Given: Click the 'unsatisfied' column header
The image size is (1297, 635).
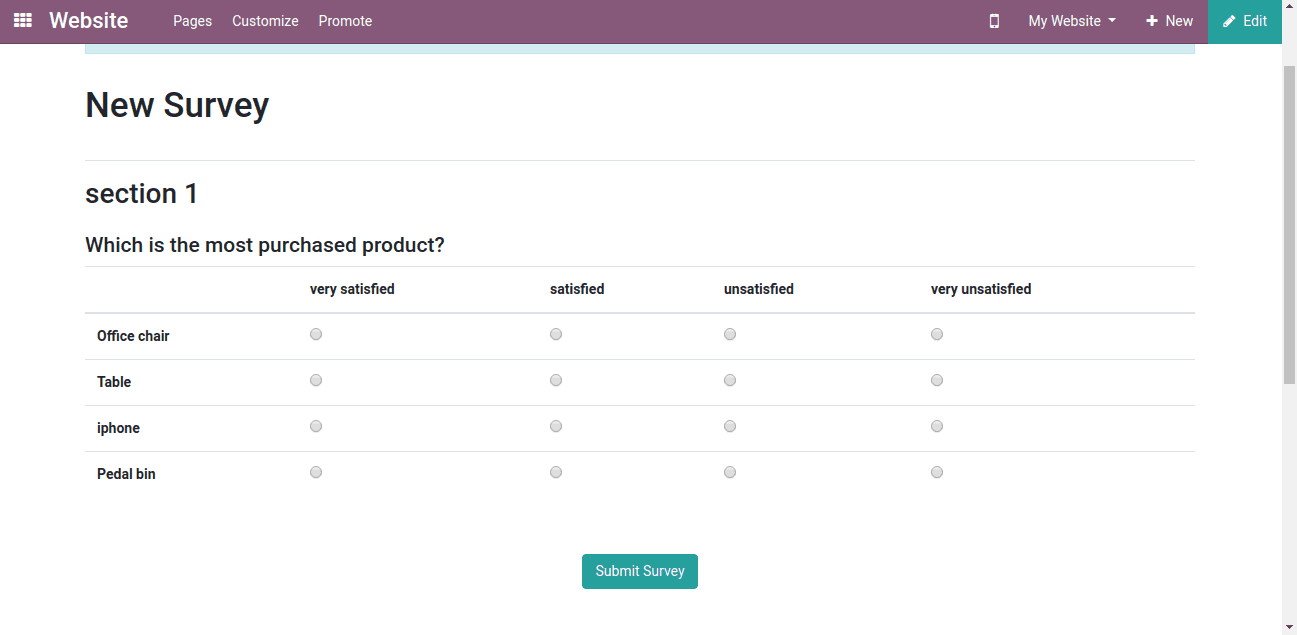Looking at the screenshot, I should coord(759,289).
